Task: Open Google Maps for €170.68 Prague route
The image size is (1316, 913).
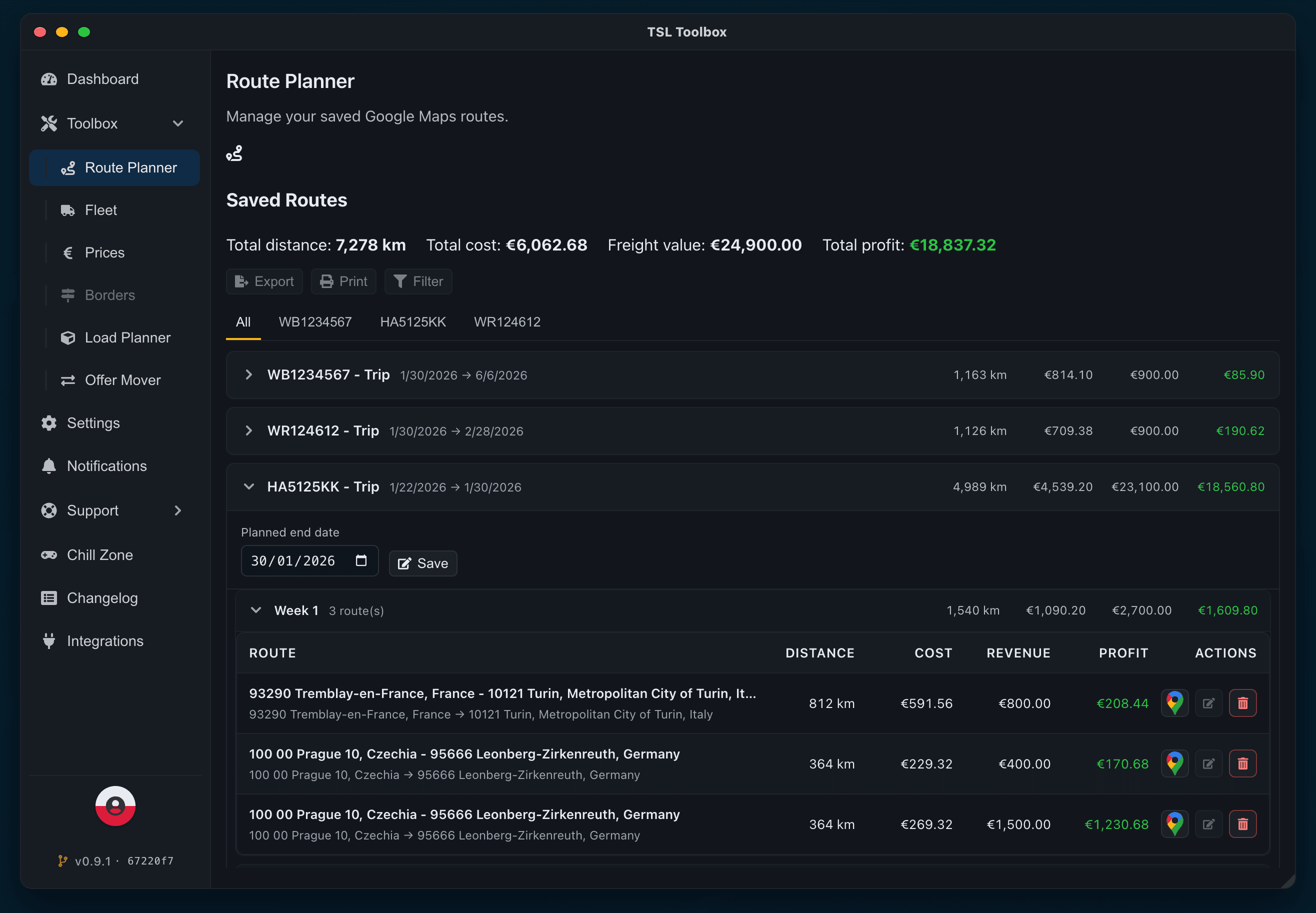Action: (1174, 763)
